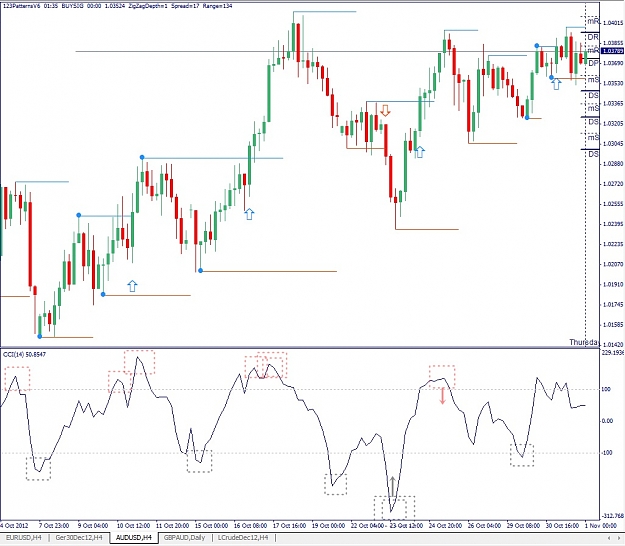
Task: Click the 1.01585 price axis label
Action: [x=613, y=325]
